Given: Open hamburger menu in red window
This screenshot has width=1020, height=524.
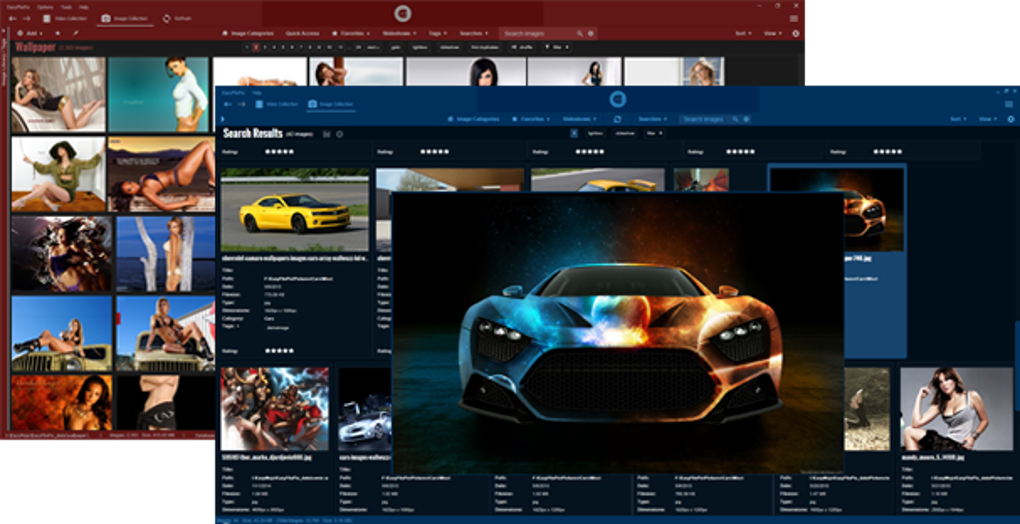Looking at the screenshot, I should 794,19.
